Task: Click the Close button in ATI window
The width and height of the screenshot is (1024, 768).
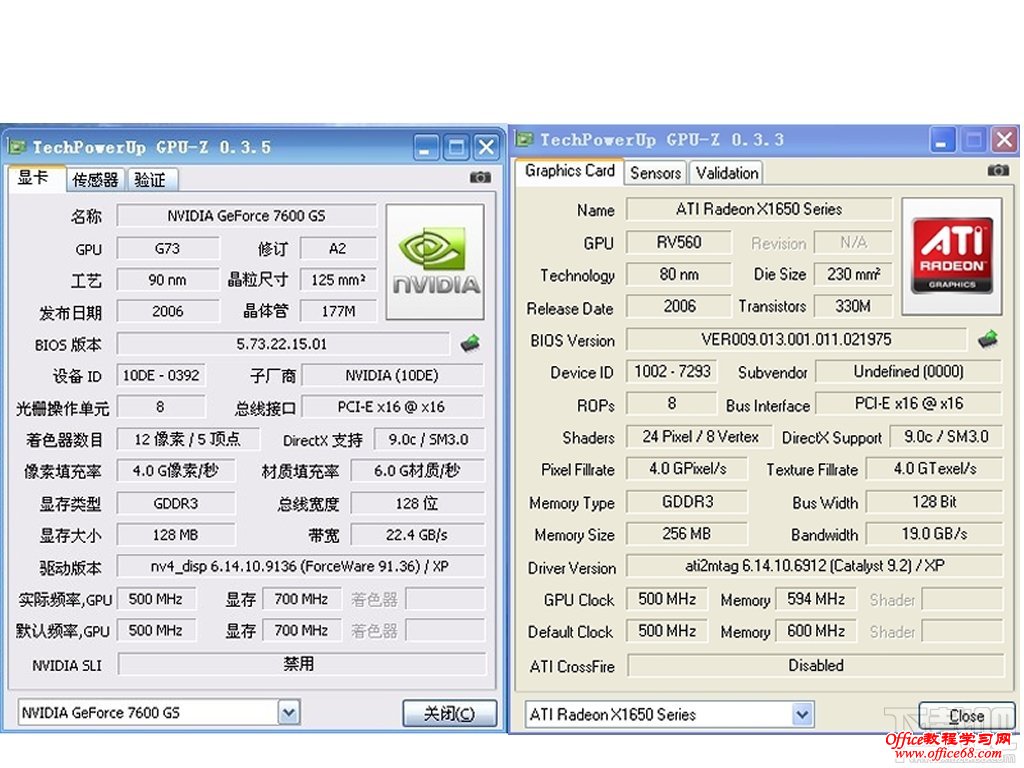Action: pos(967,716)
